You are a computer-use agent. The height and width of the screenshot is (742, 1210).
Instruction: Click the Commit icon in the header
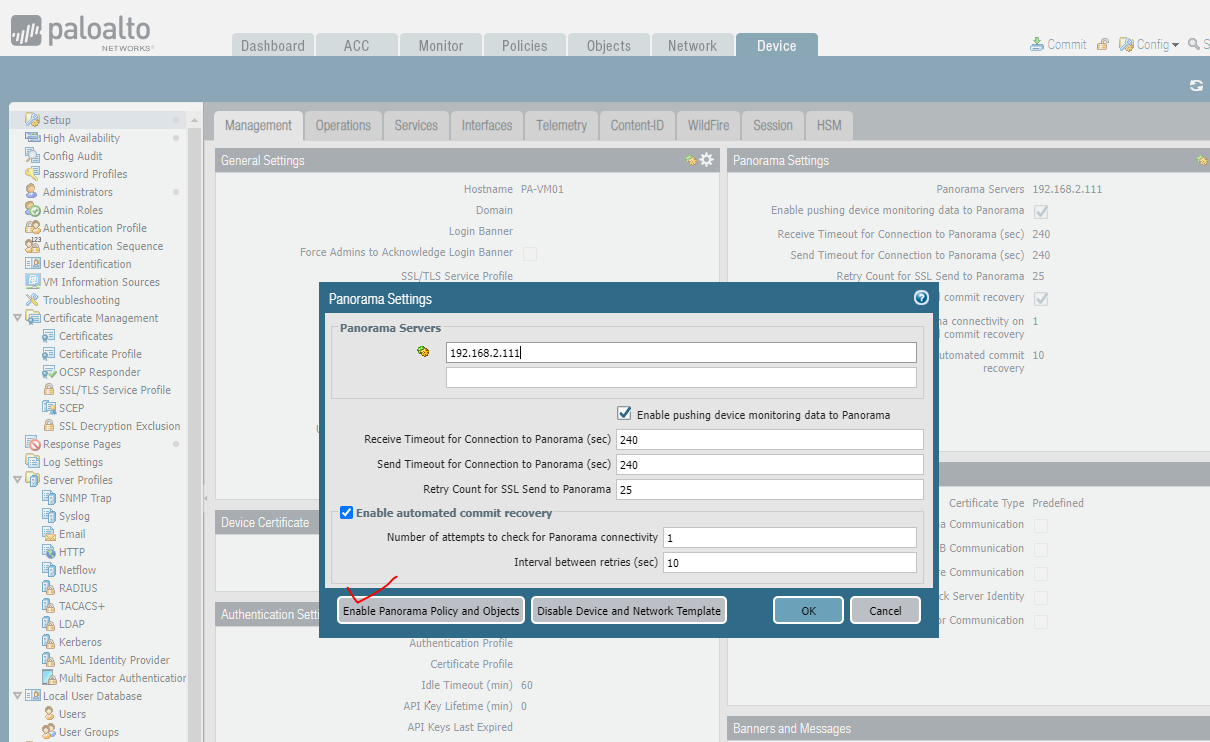click(1037, 45)
